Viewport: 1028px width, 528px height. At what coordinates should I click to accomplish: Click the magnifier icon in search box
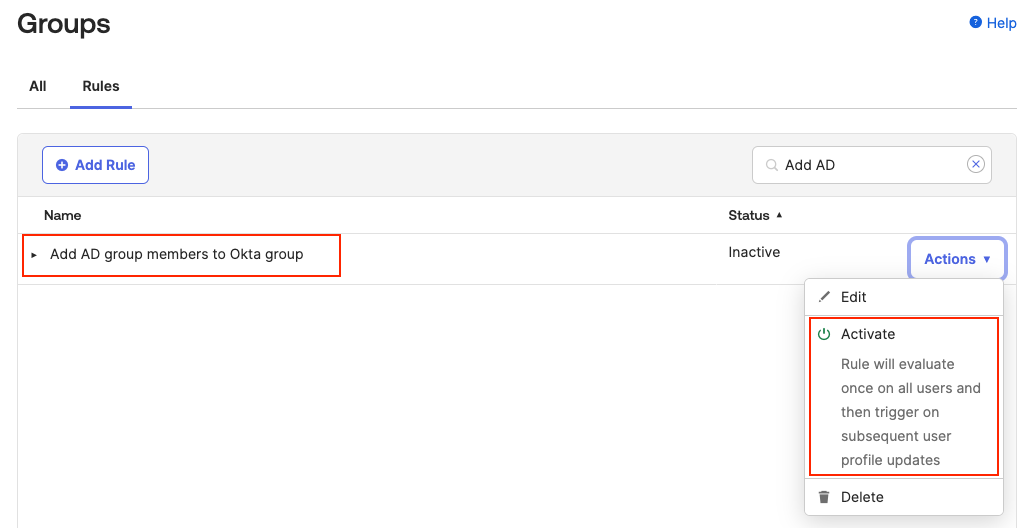(771, 165)
